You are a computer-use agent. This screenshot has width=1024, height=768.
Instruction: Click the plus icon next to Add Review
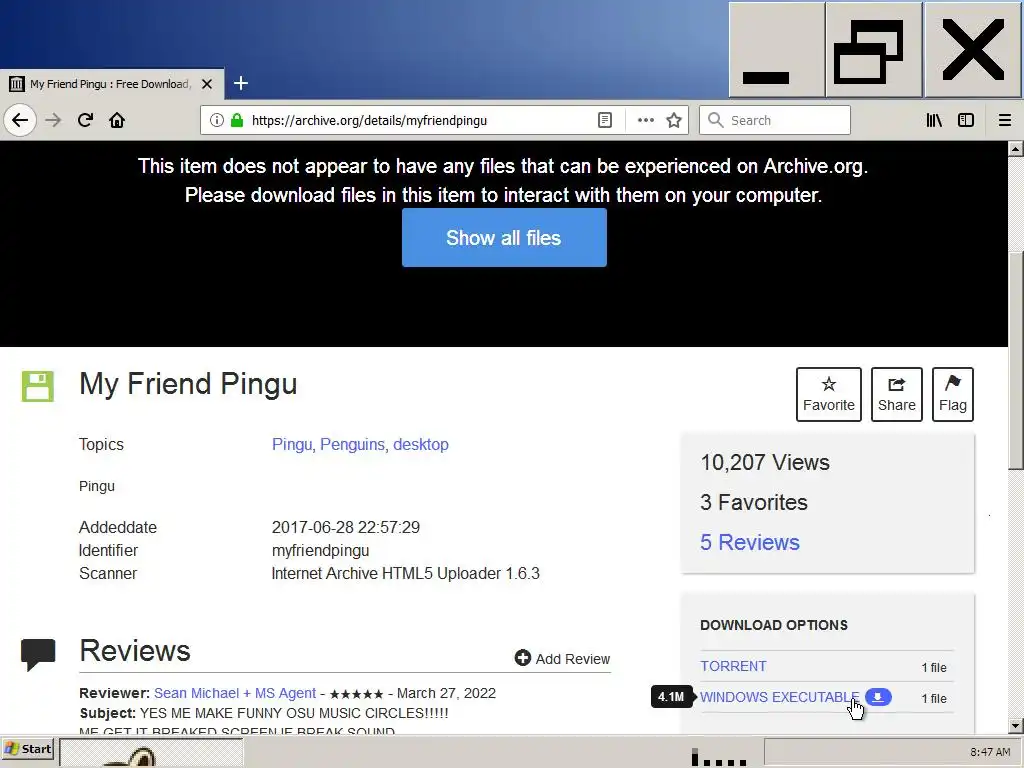tap(522, 658)
